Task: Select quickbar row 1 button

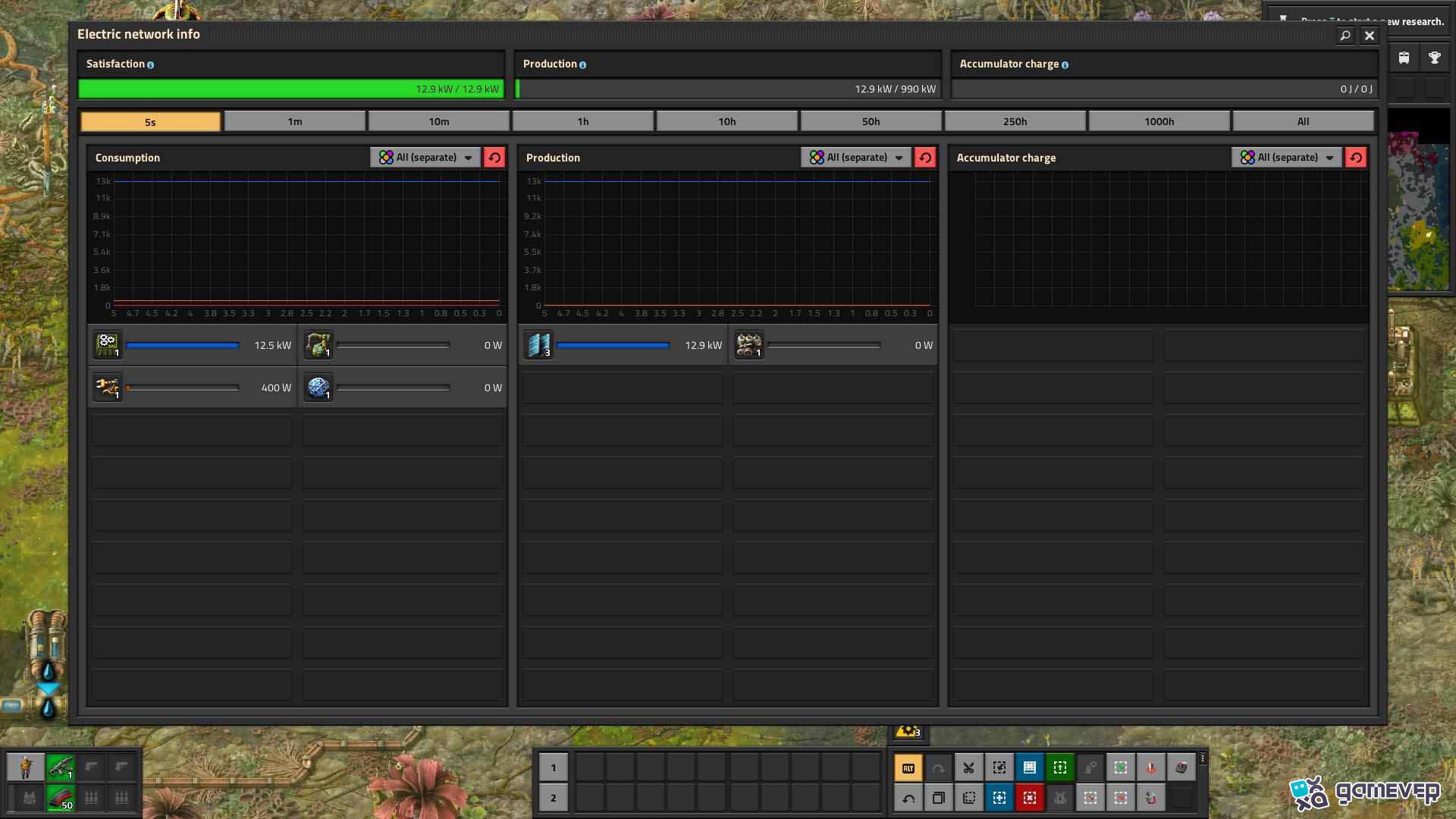Action: [x=553, y=767]
